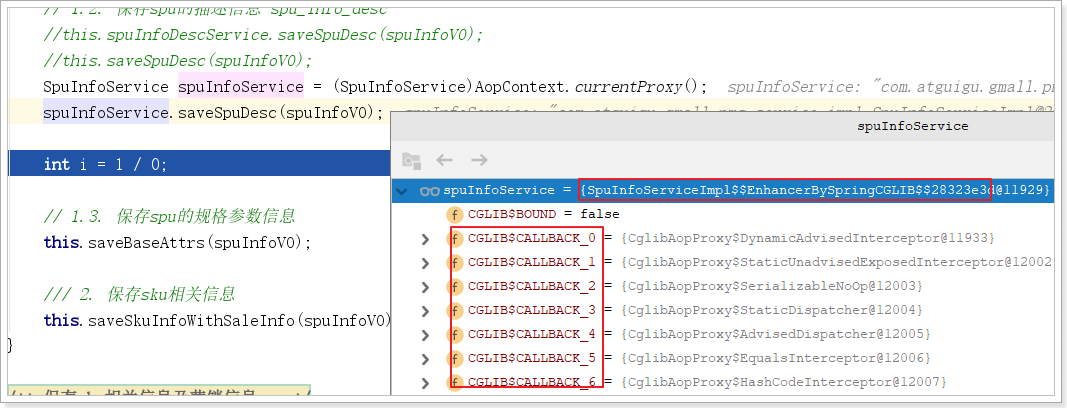Screen dimensions: 1067x408
Task: Select the StaticDispatcher@12004 value
Action: (x=775, y=310)
